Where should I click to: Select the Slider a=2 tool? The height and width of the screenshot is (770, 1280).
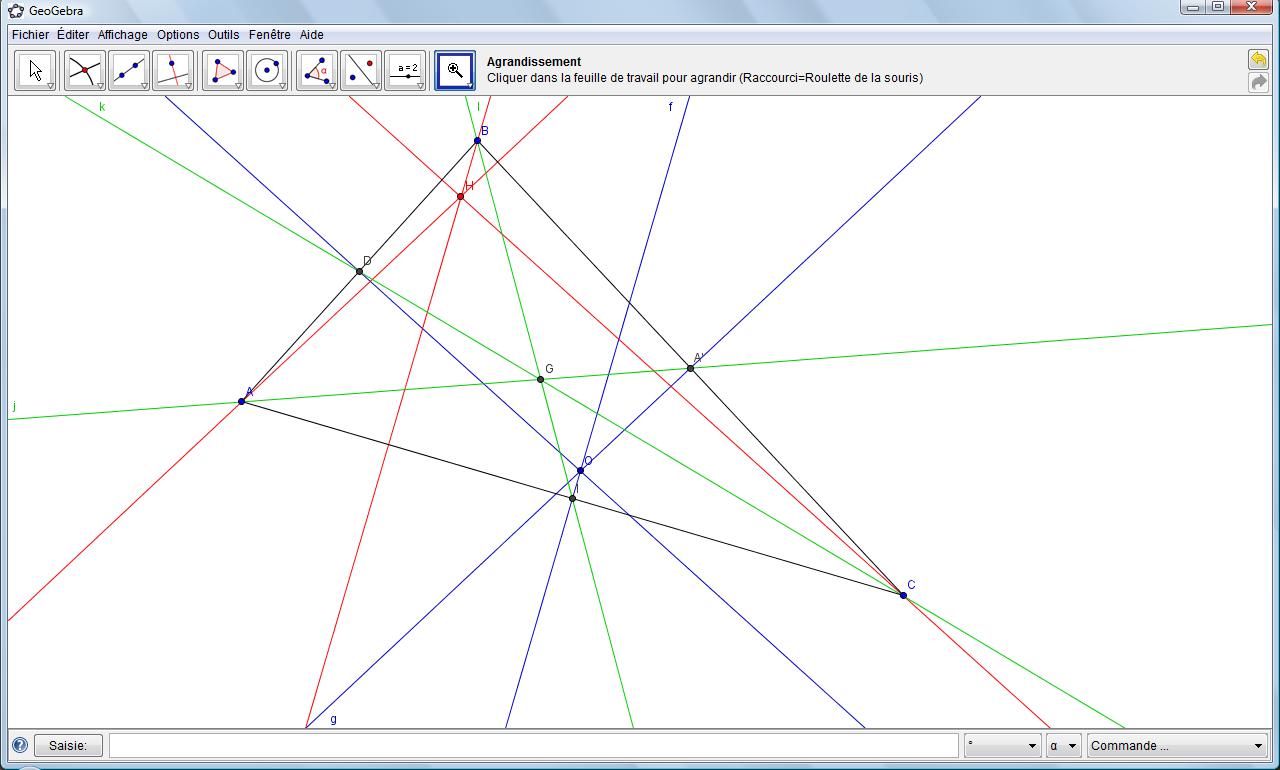(406, 71)
